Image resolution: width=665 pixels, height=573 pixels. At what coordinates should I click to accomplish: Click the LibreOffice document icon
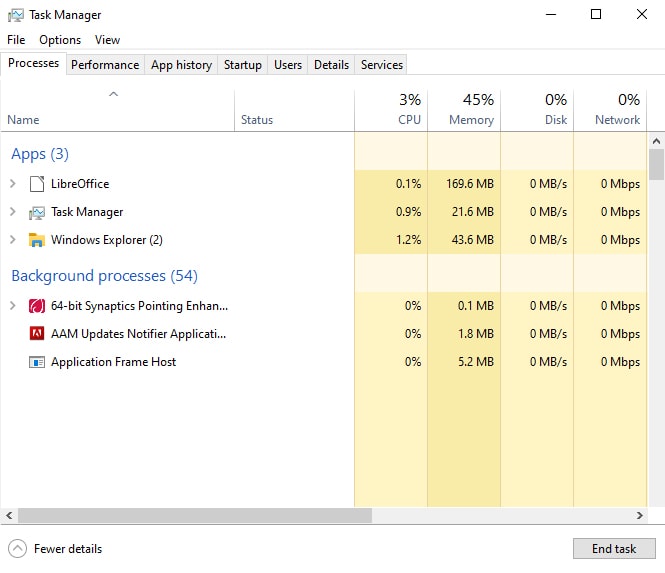37,184
